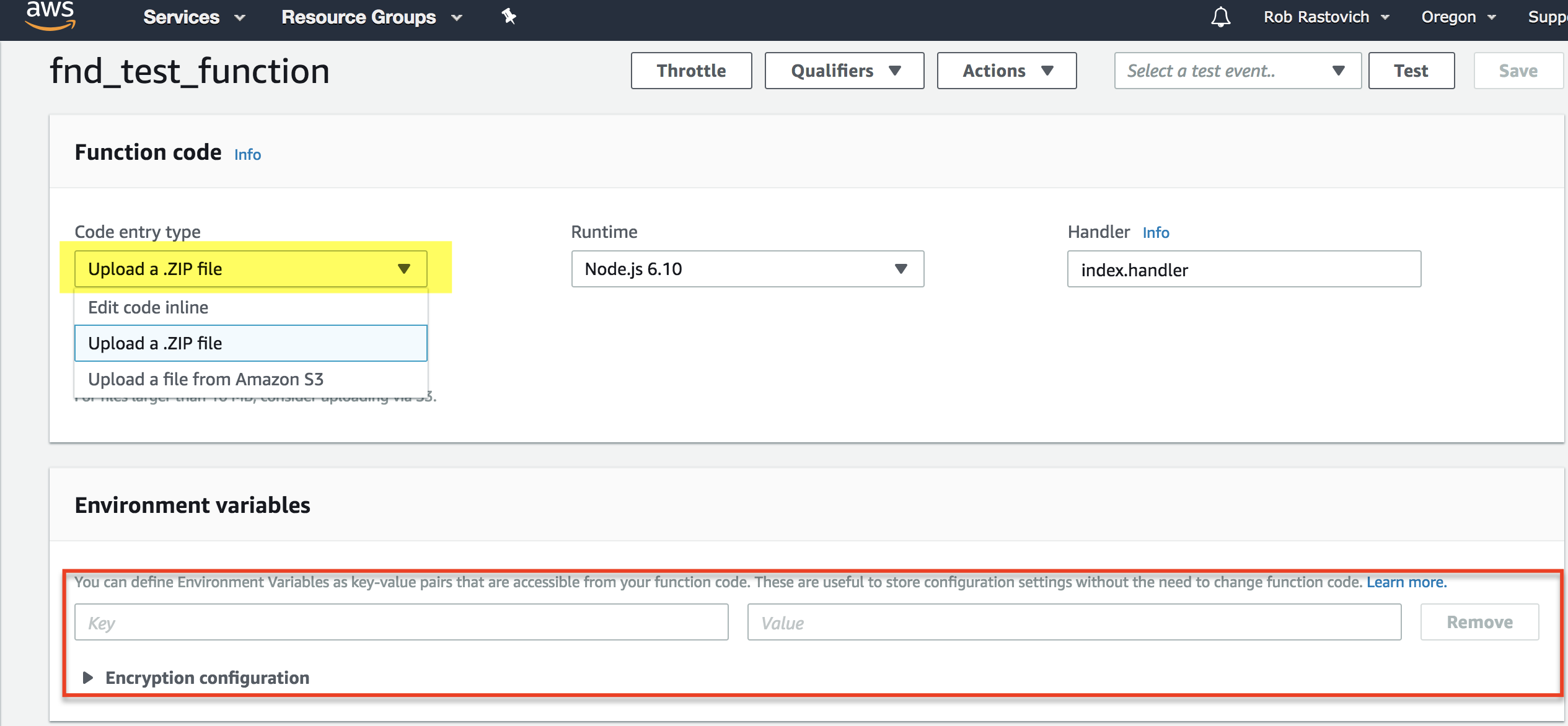Click the Remove environment variable button
Screen dimensions: 1568x726
click(1479, 622)
